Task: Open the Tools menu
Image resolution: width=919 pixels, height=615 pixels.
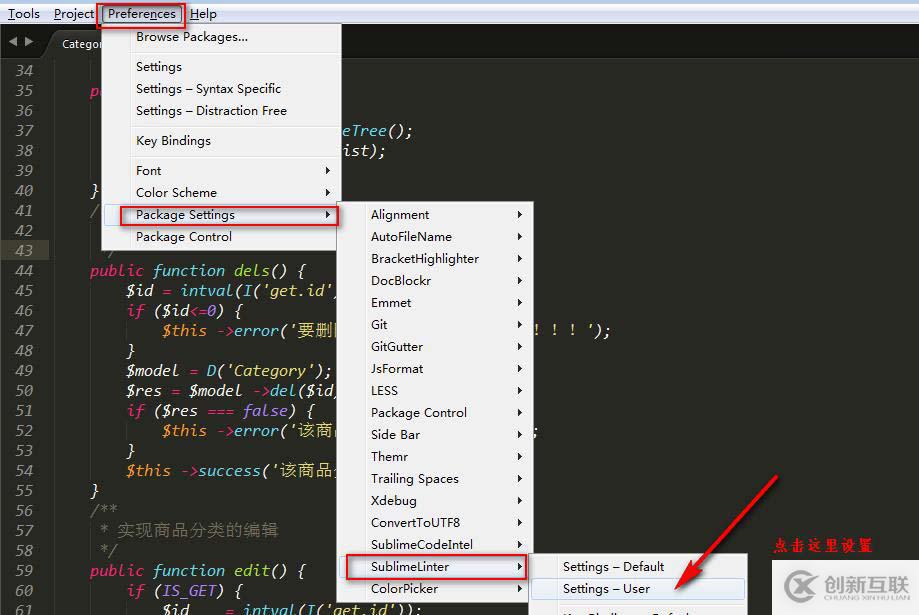Action: pyautogui.click(x=24, y=13)
